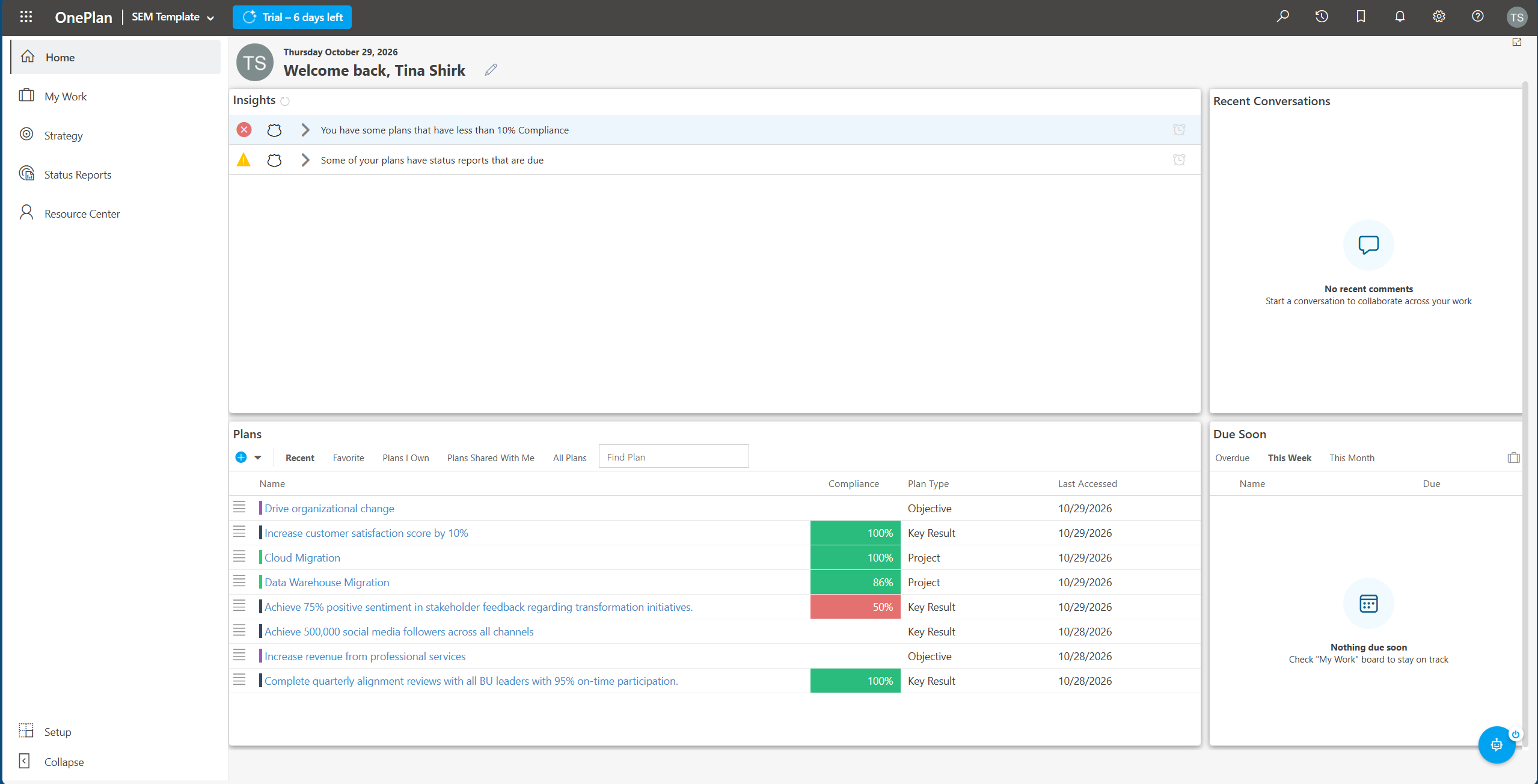This screenshot has width=1538, height=784.
Task: Open the TS user profile avatar
Action: [1516, 17]
